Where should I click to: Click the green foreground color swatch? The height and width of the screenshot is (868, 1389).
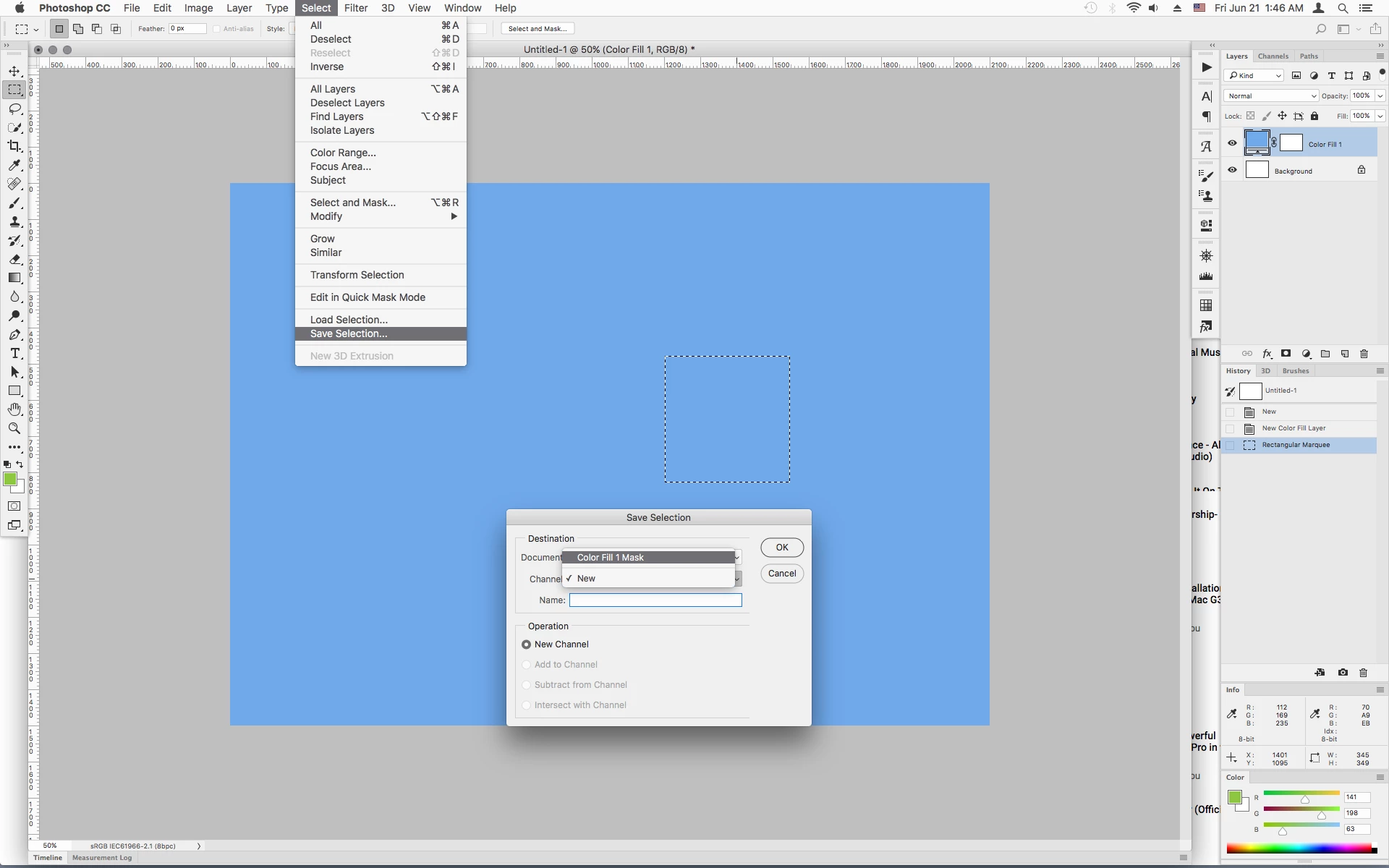(x=10, y=479)
